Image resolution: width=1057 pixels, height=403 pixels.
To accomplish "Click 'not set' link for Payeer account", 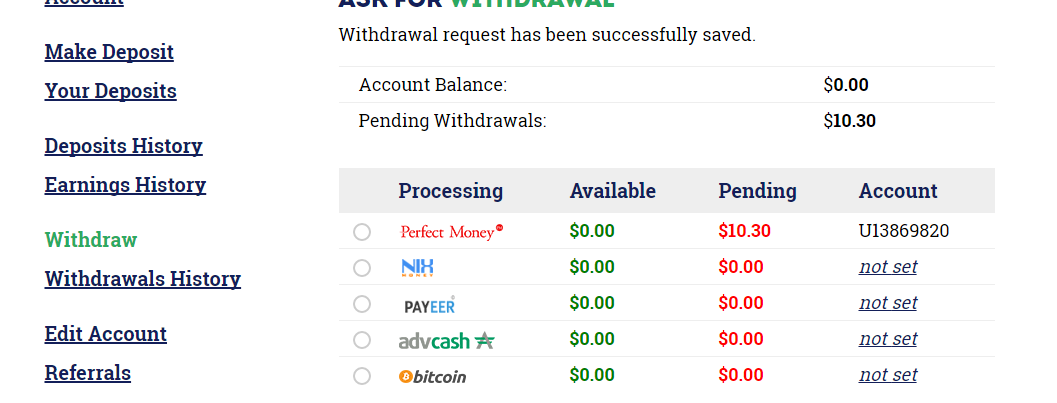I will (x=888, y=303).
